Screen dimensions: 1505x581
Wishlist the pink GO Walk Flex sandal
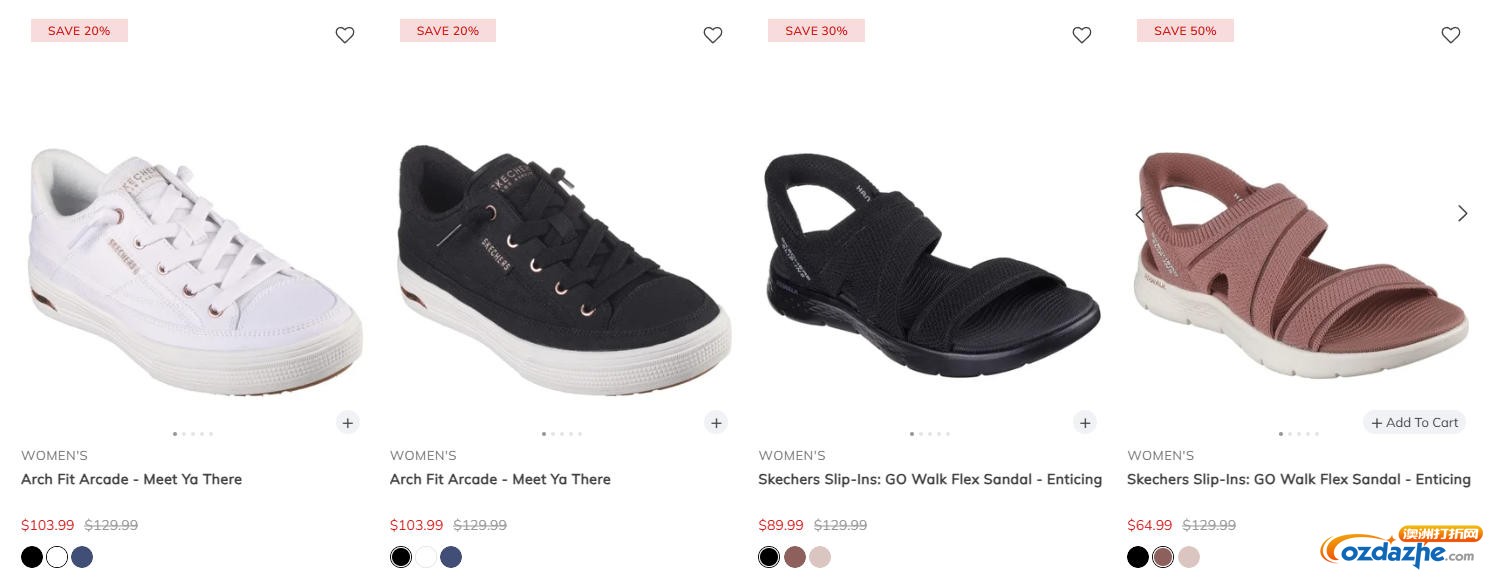click(x=1451, y=35)
